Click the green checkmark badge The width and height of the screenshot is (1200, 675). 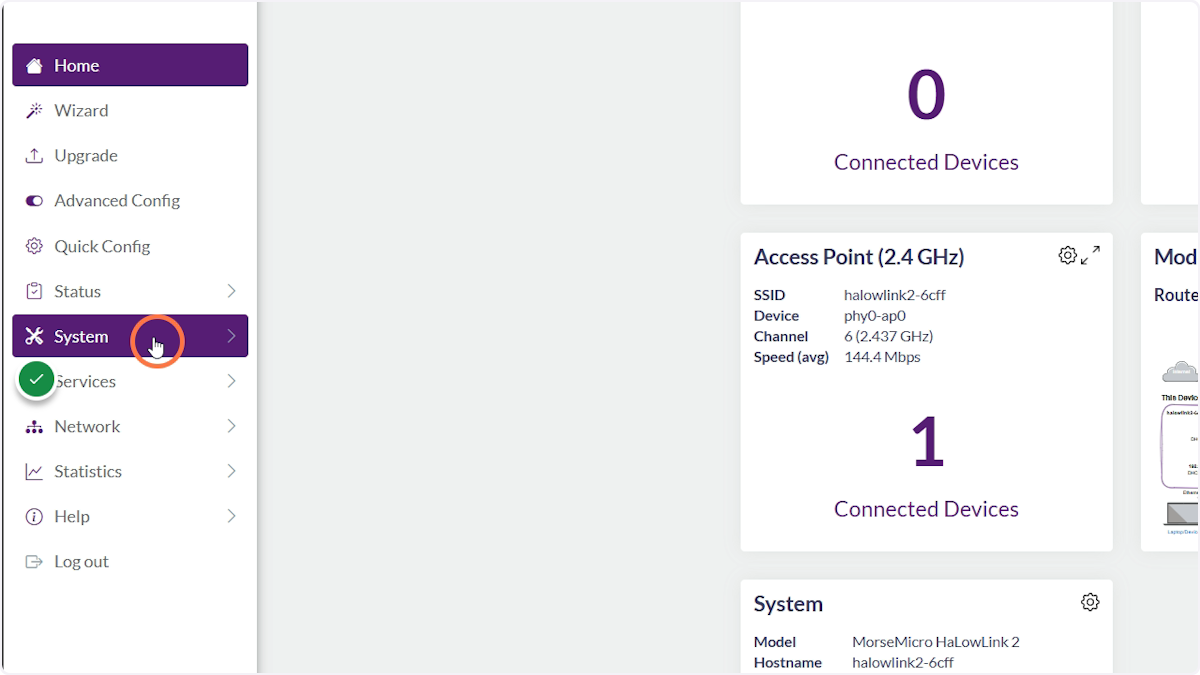tap(36, 379)
